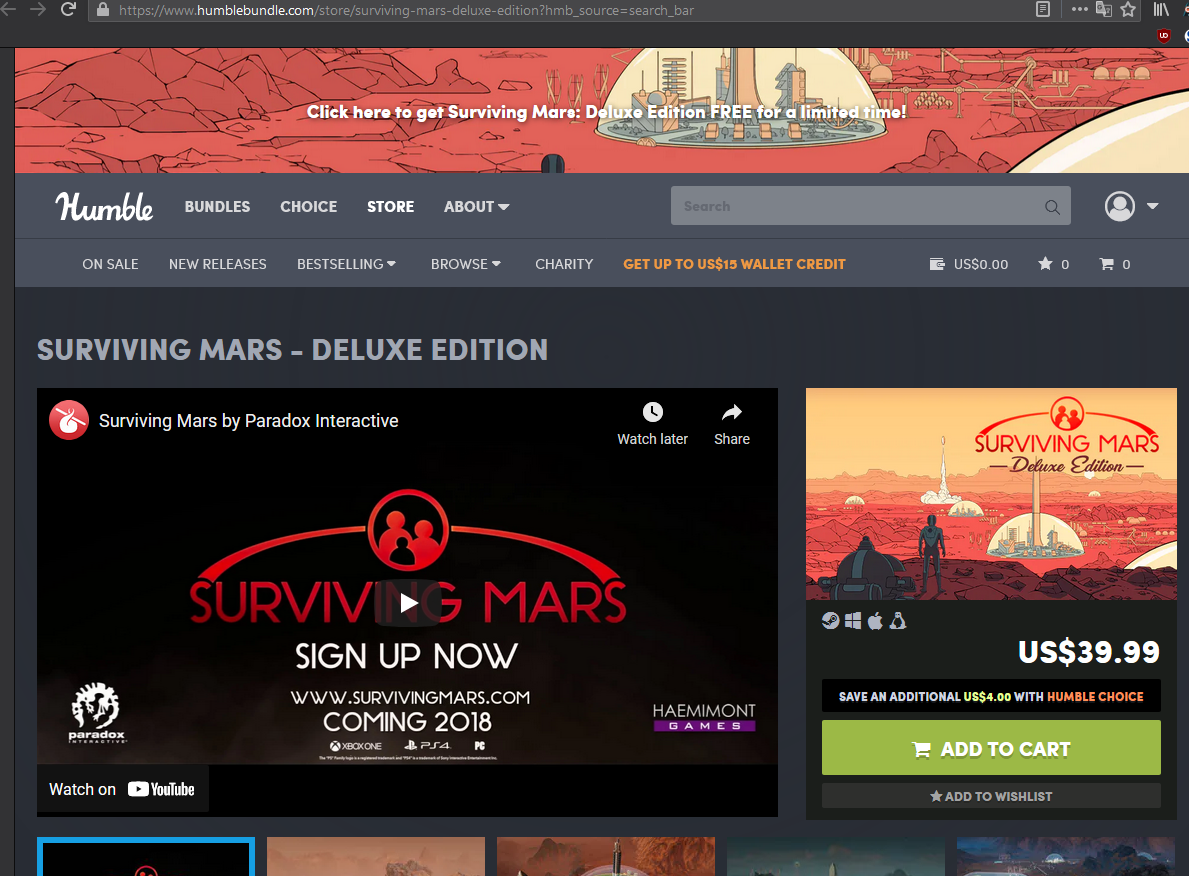This screenshot has height=876, width=1189.
Task: Click ADD TO WISHLIST button
Action: tap(991, 796)
